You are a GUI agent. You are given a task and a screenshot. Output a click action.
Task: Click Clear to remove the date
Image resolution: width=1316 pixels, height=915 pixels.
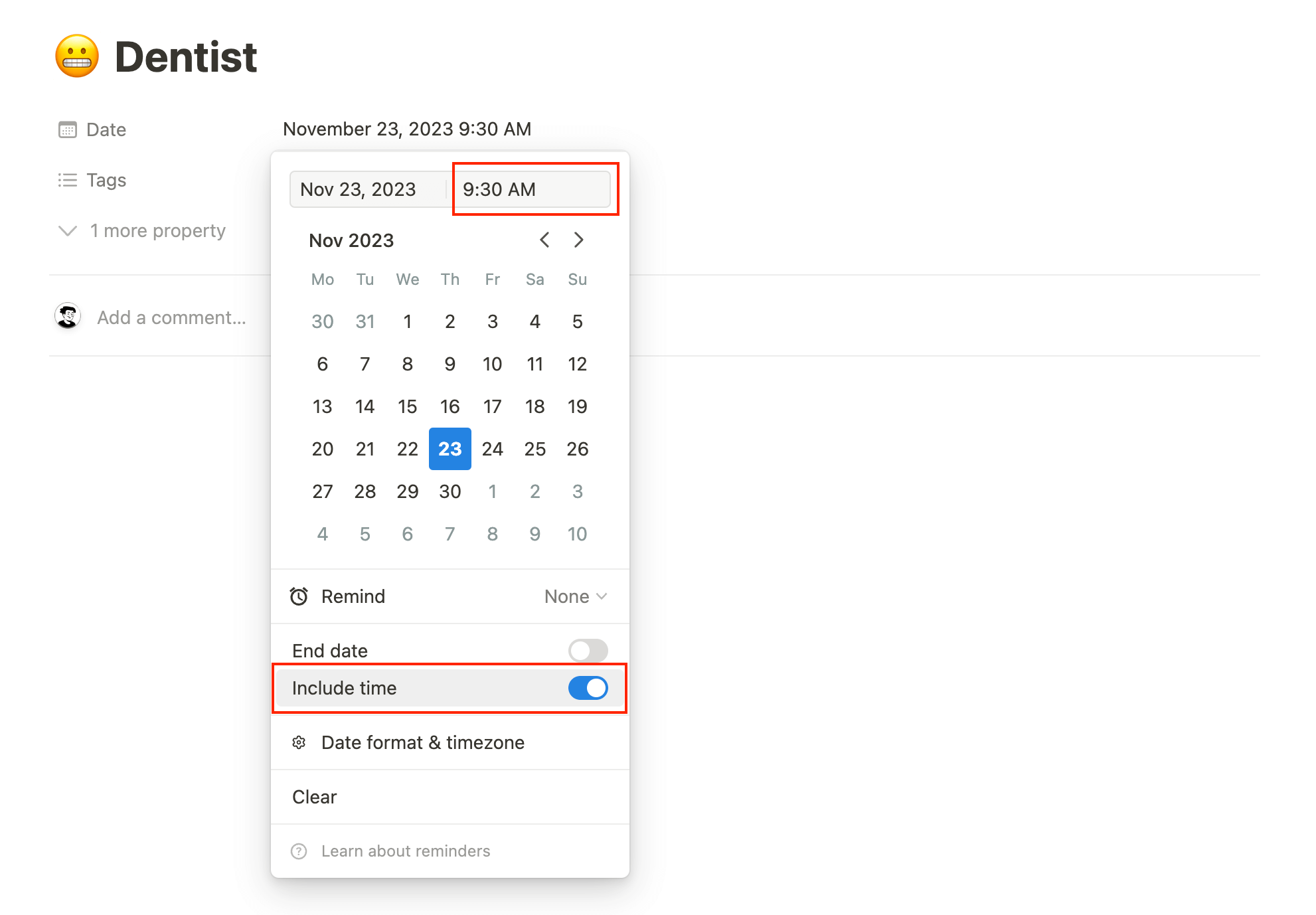tap(314, 797)
